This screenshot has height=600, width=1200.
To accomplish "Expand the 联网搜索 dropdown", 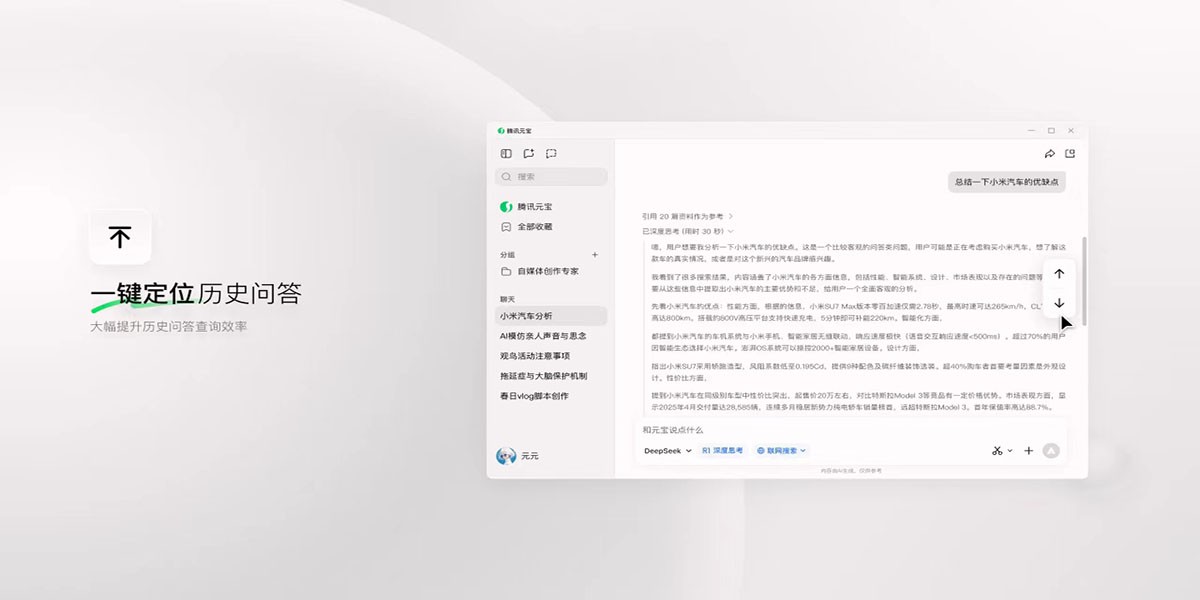I will (x=781, y=451).
